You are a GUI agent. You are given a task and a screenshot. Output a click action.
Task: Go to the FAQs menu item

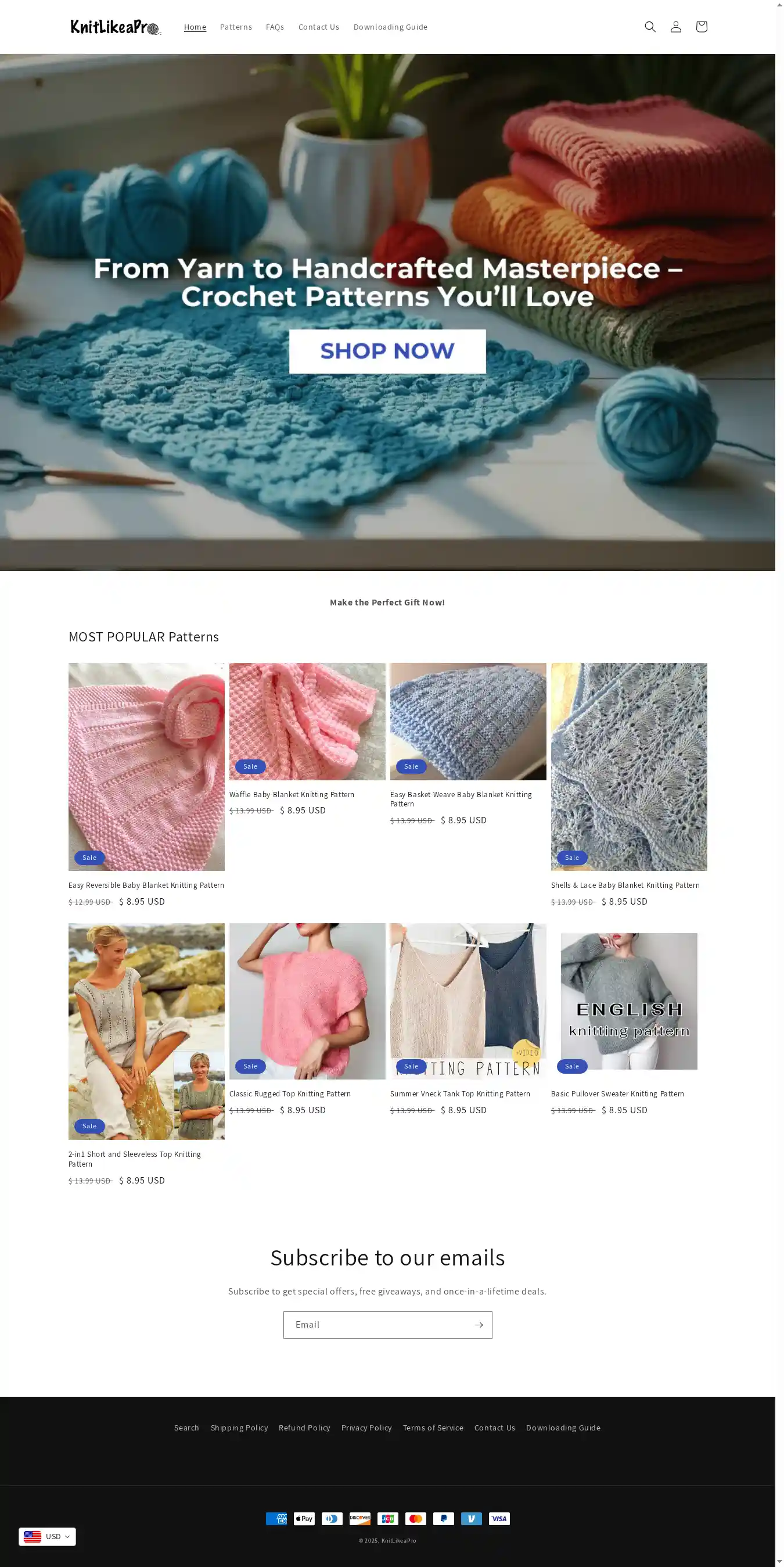[275, 27]
